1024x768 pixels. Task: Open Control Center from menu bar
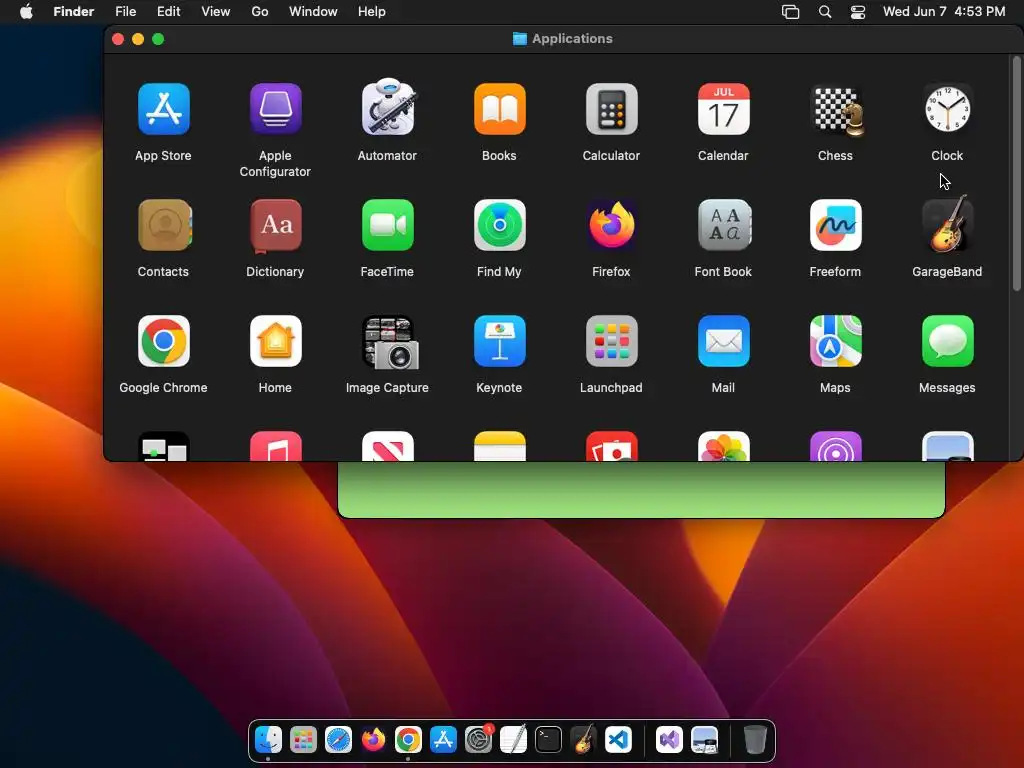pyautogui.click(x=857, y=12)
